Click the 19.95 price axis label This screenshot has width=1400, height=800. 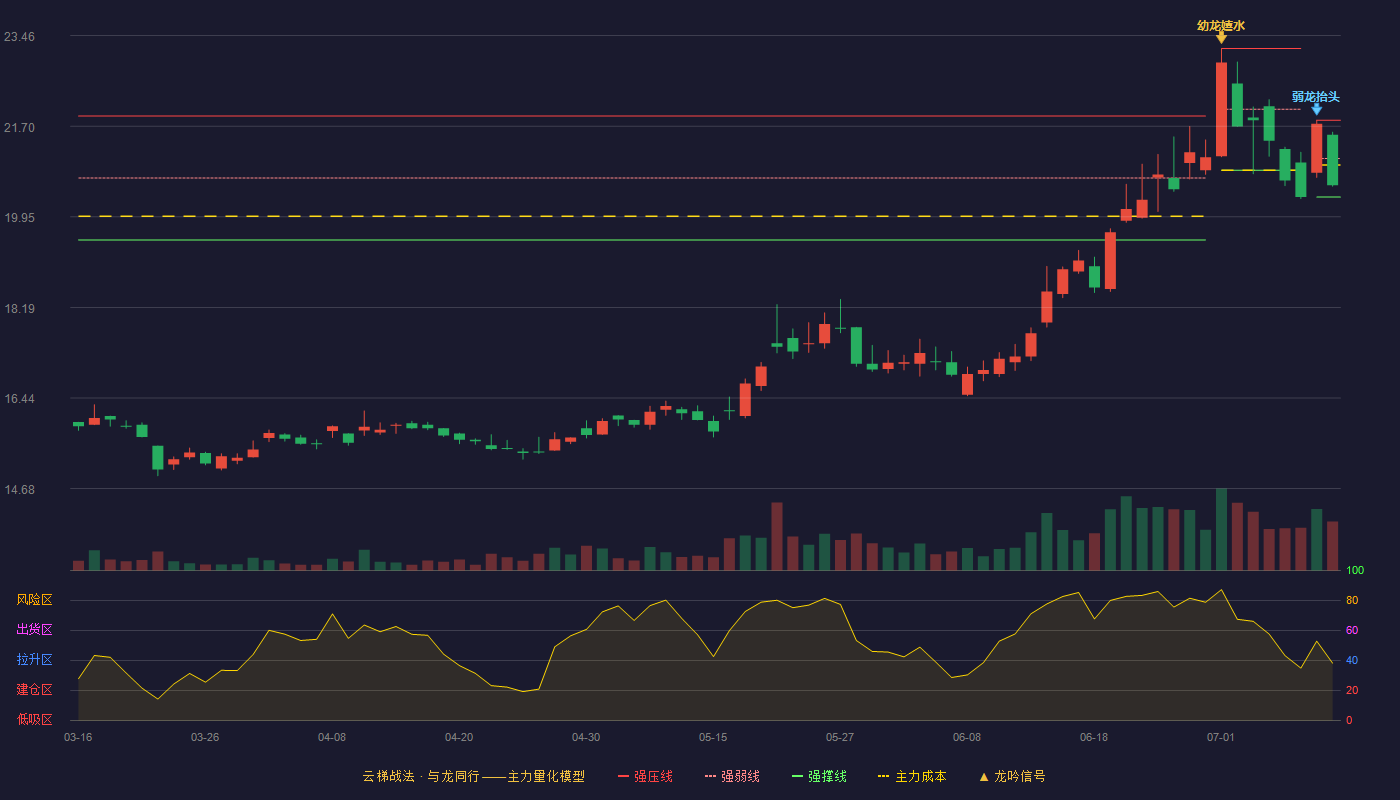19,218
